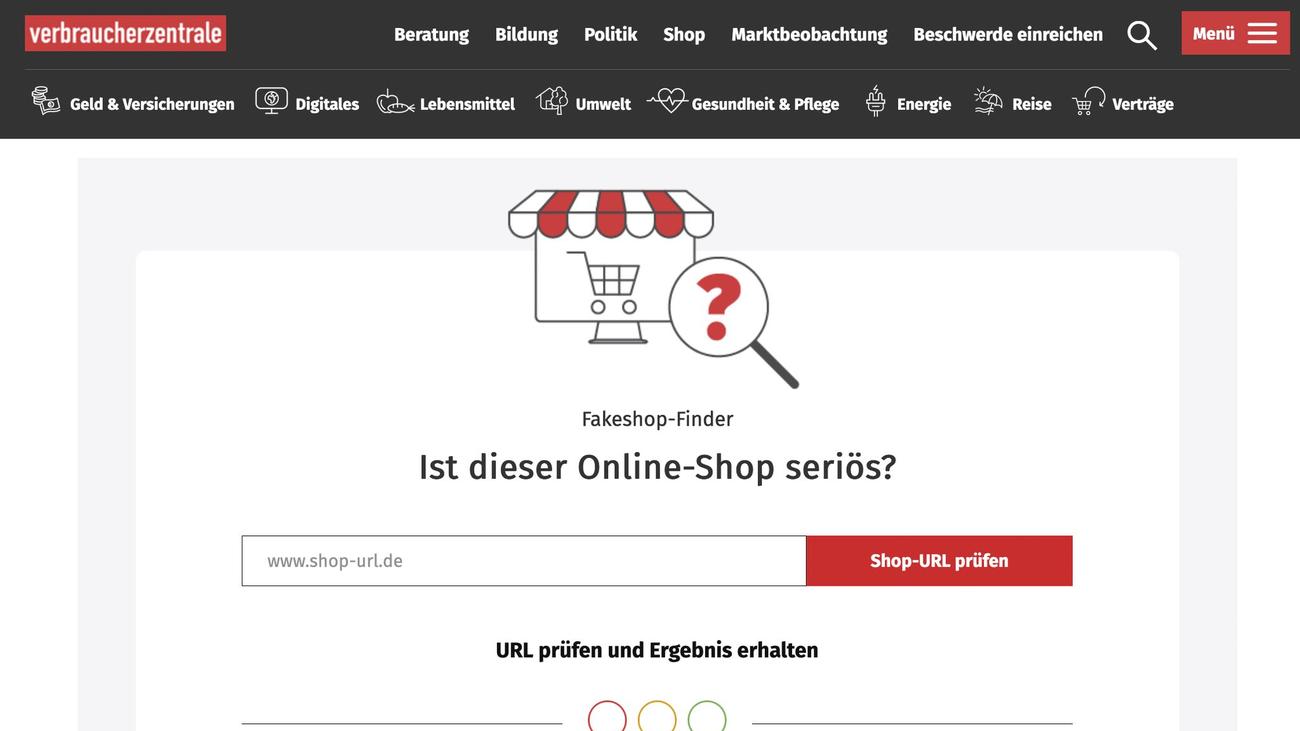The height and width of the screenshot is (731, 1300).
Task: Click the Gesundheit & Pflege heartbeat icon
Action: [667, 101]
